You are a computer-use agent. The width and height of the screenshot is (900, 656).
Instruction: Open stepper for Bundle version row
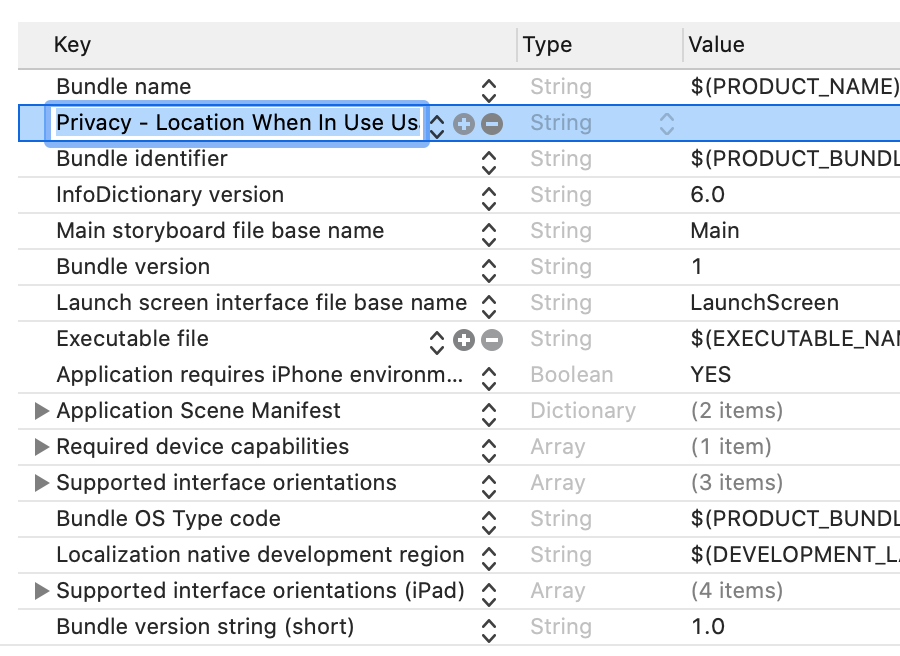pos(488,268)
